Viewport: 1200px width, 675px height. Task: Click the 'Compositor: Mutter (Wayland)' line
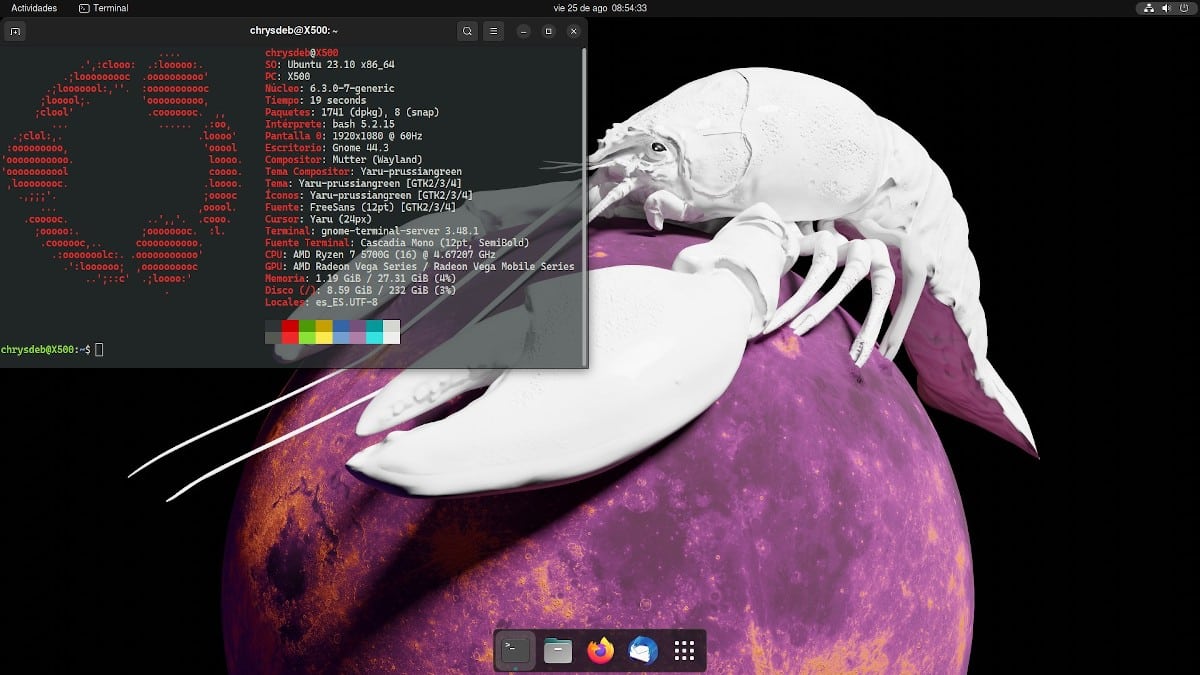pos(344,160)
